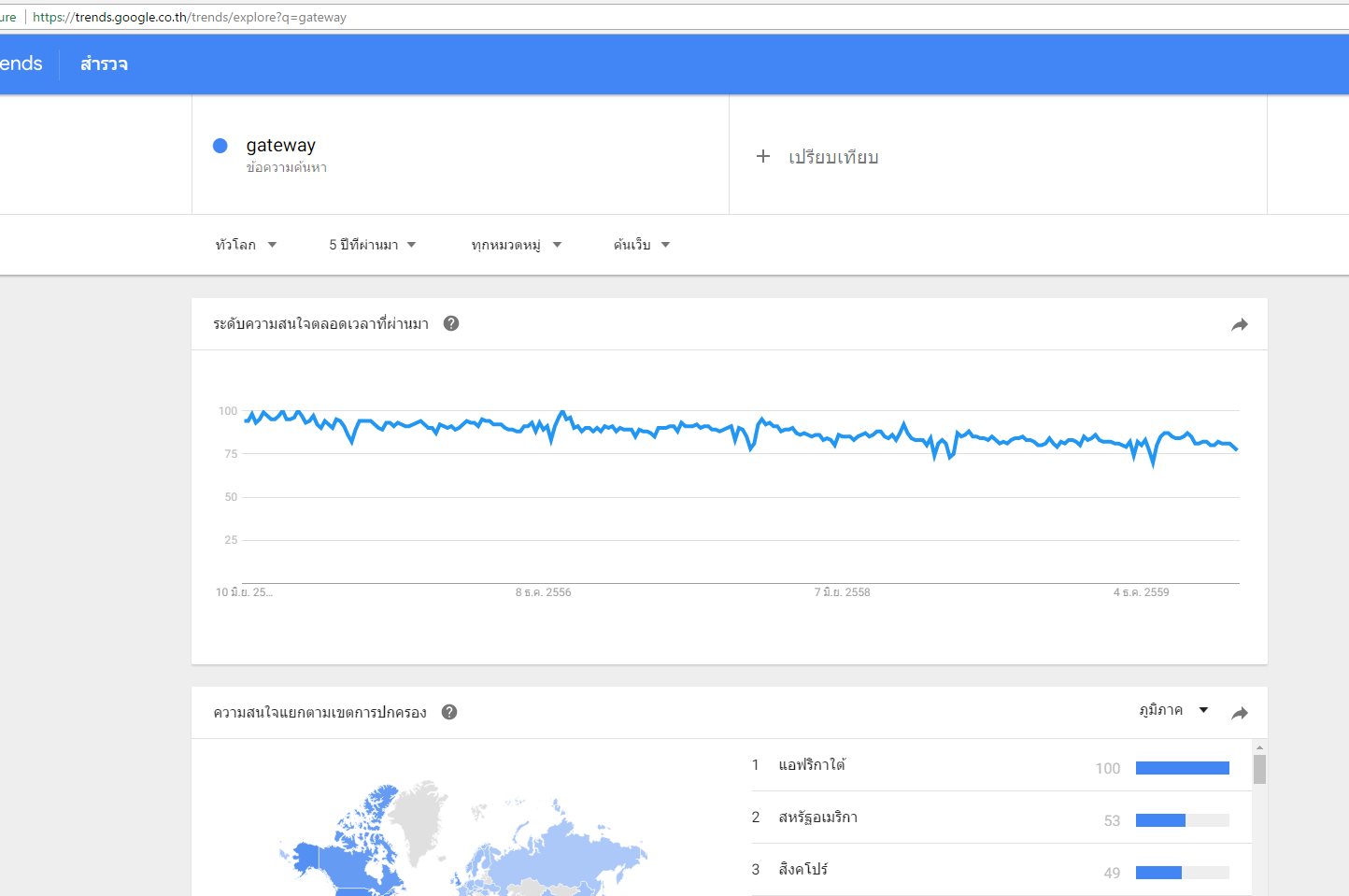This screenshot has width=1349, height=896.
Task: Open help for ระดับความสนใจตลอดเวลาที่ผ่านมา
Action: 451,323
